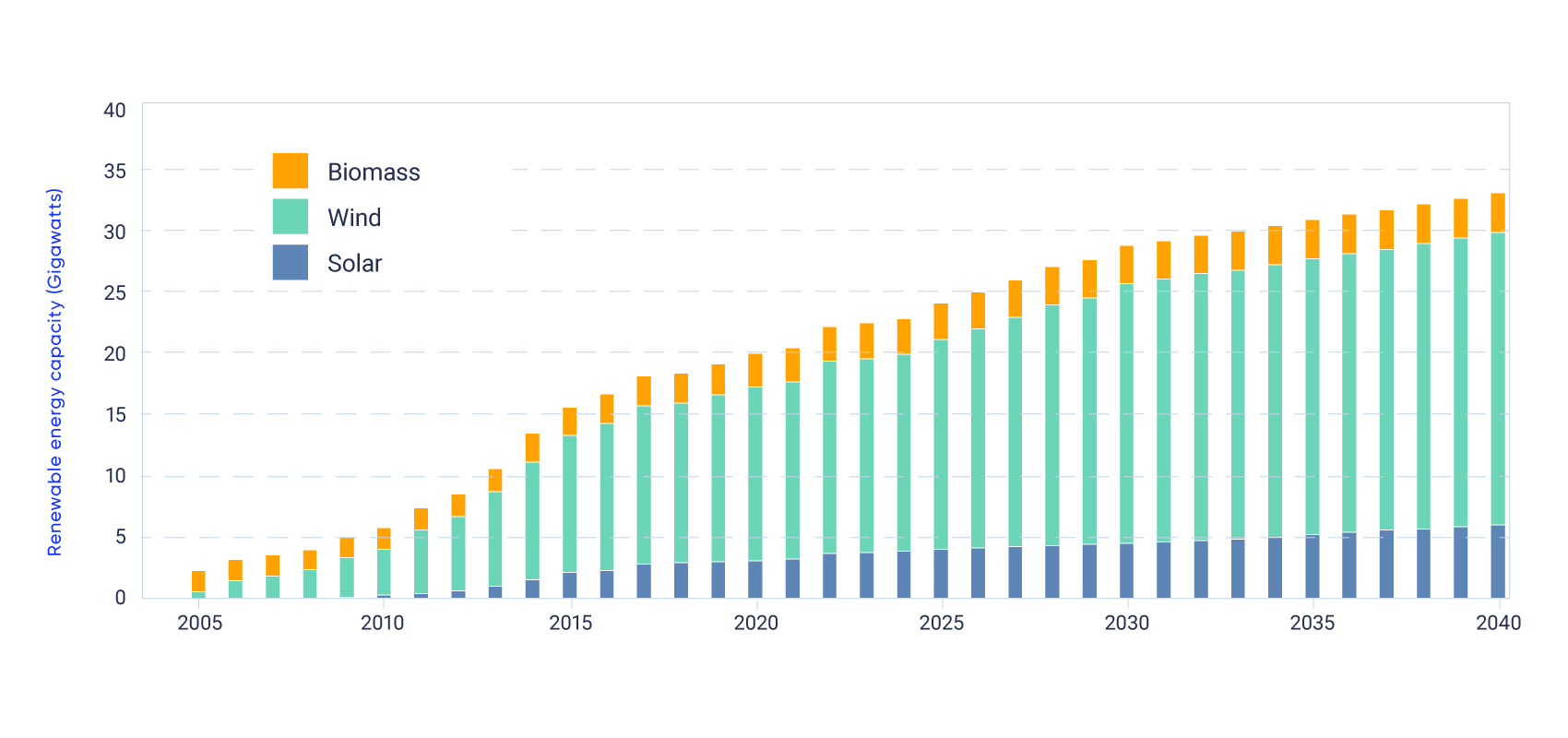Click the green Wind legend swatch

[x=290, y=217]
